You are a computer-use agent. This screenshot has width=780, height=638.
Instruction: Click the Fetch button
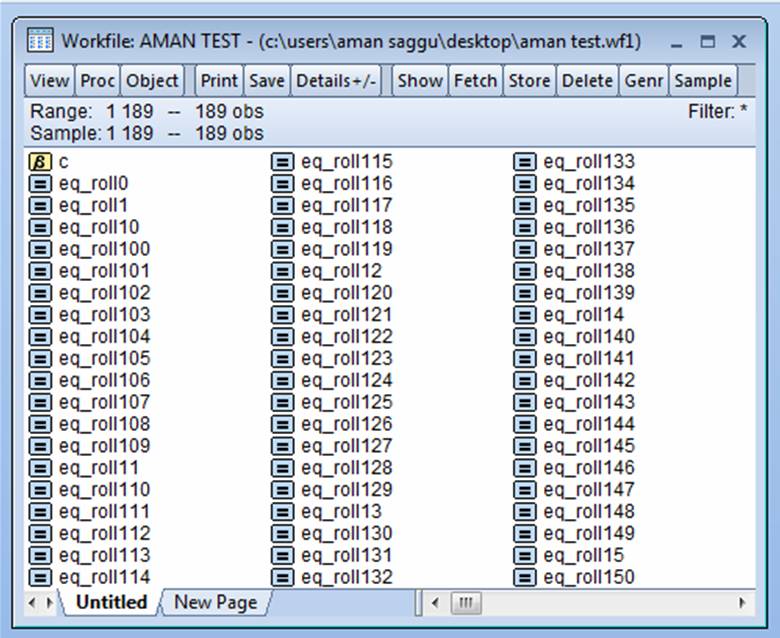[x=475, y=81]
